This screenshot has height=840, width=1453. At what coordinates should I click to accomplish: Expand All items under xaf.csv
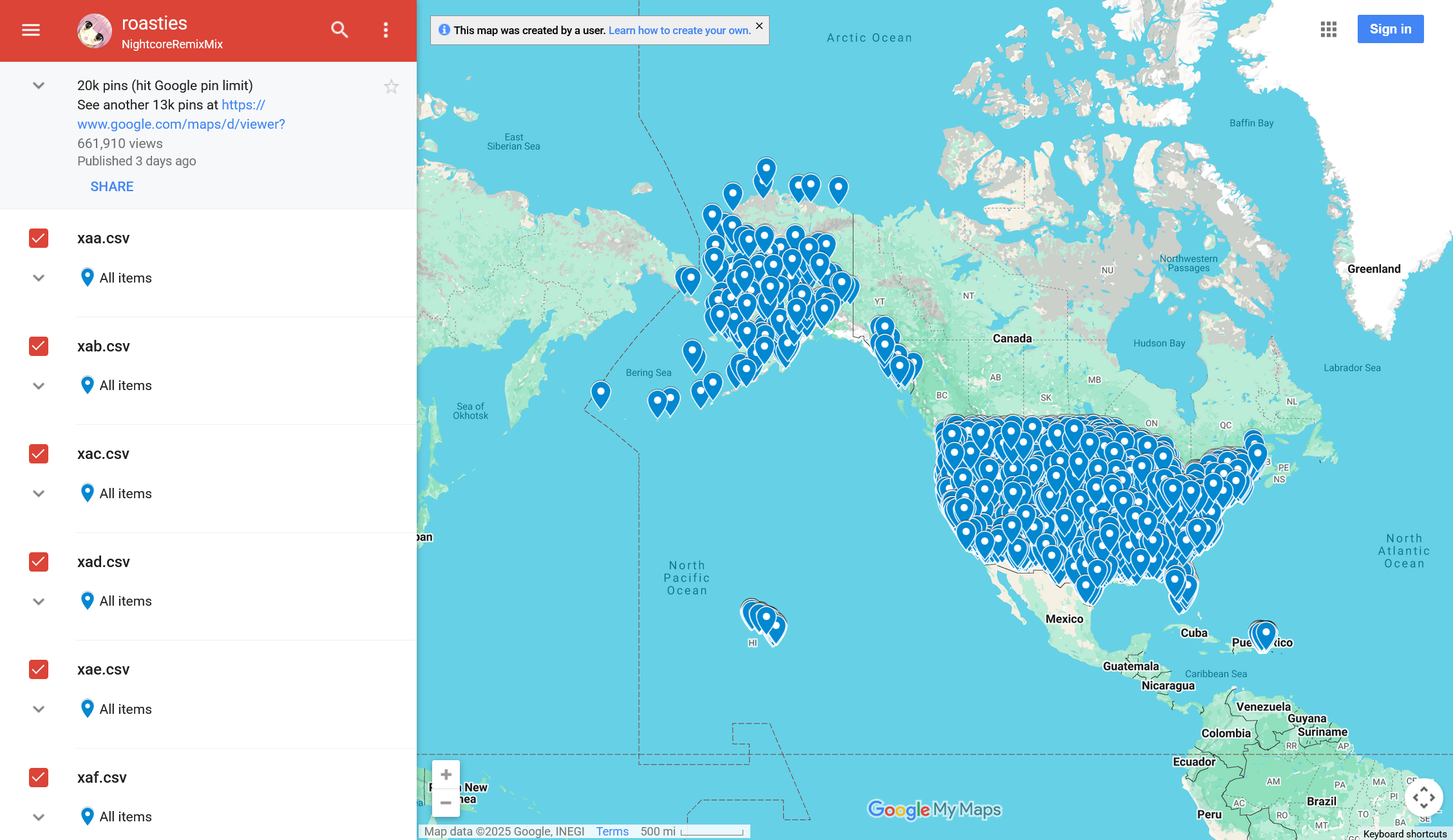[39, 817]
